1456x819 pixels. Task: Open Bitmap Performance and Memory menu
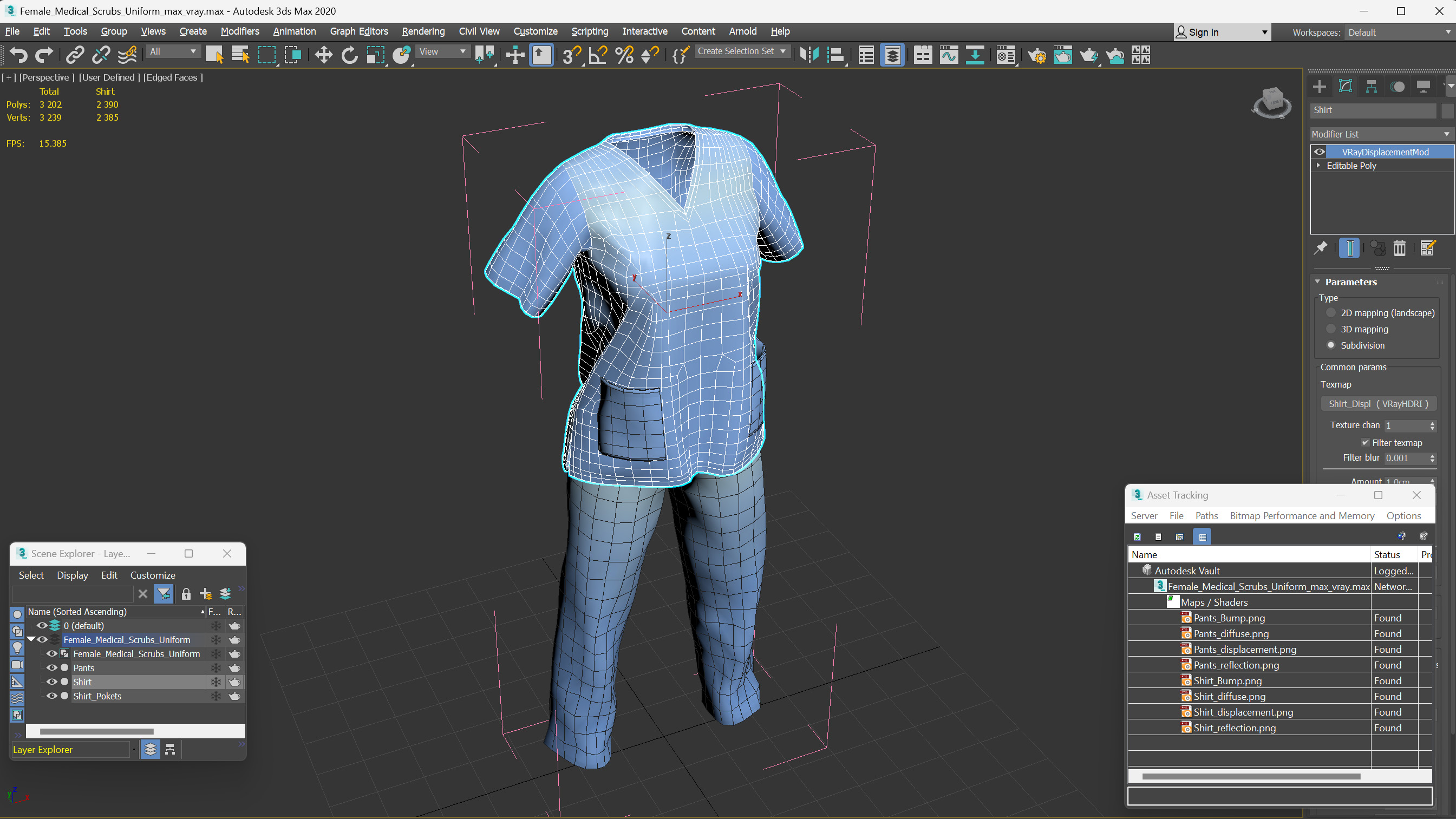pyautogui.click(x=1302, y=515)
